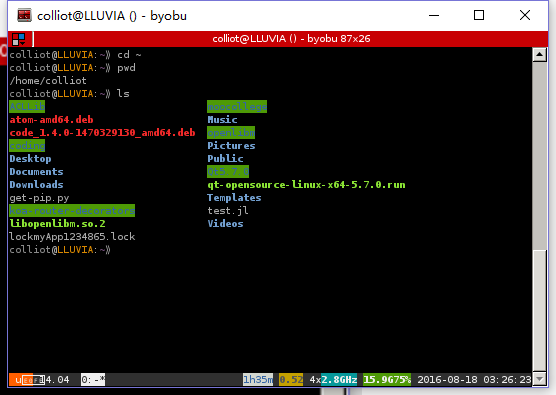
Task: Select the 0:-* window indicator in status bar
Action: (x=93, y=380)
